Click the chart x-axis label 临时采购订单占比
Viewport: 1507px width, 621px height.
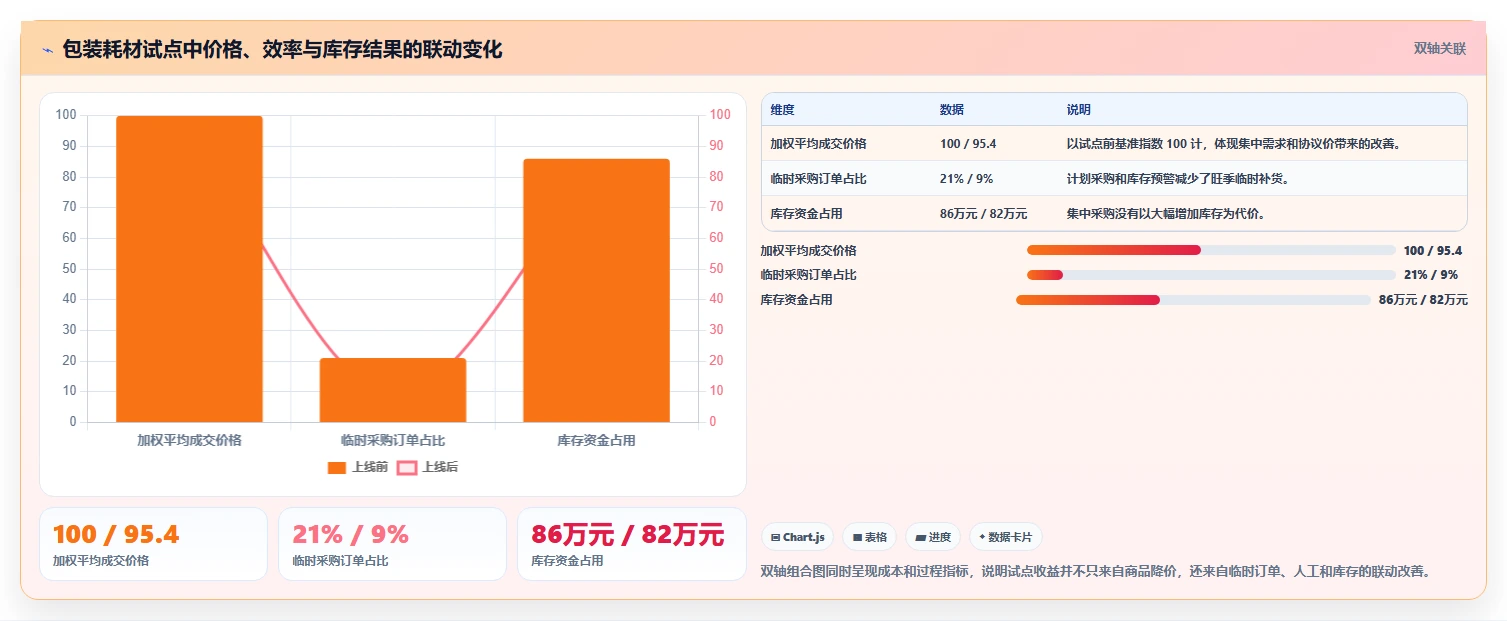pyautogui.click(x=393, y=440)
